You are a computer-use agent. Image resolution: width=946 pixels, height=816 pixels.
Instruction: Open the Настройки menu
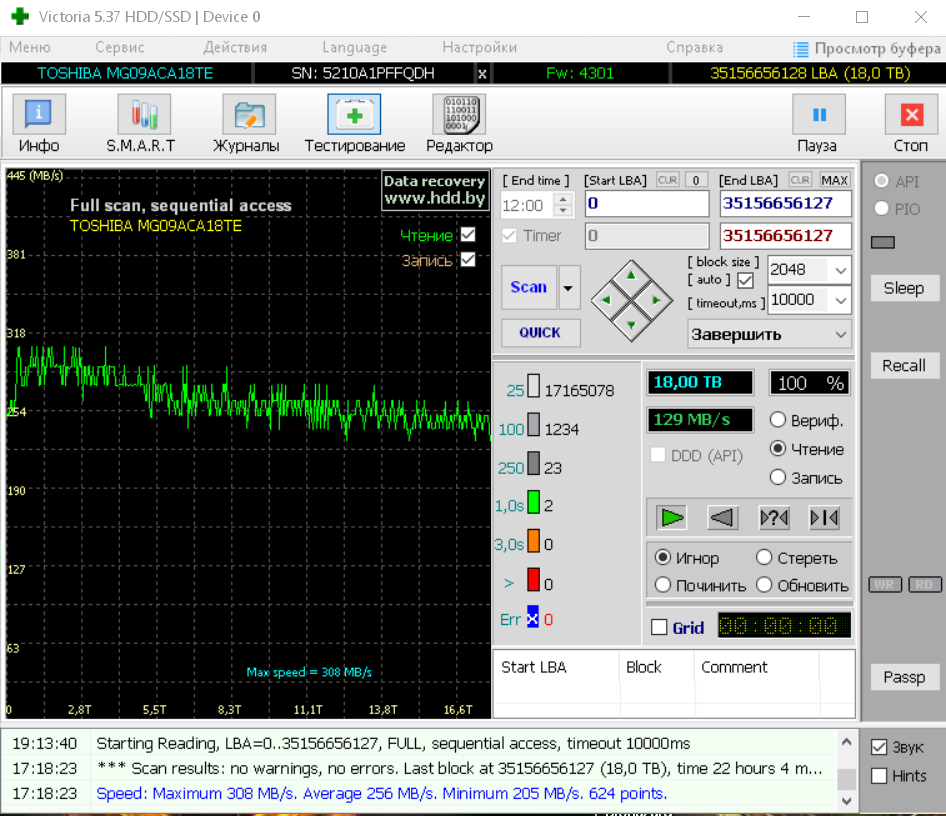[479, 47]
